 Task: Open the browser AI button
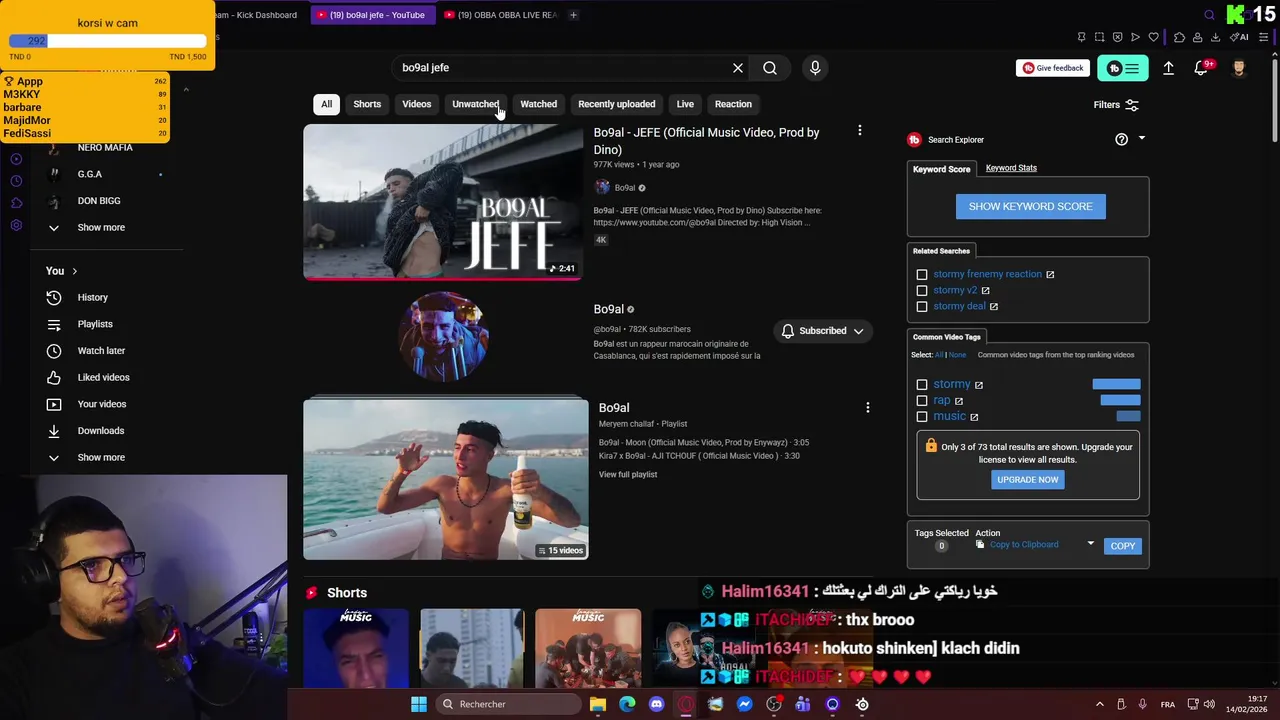[x=1240, y=37]
